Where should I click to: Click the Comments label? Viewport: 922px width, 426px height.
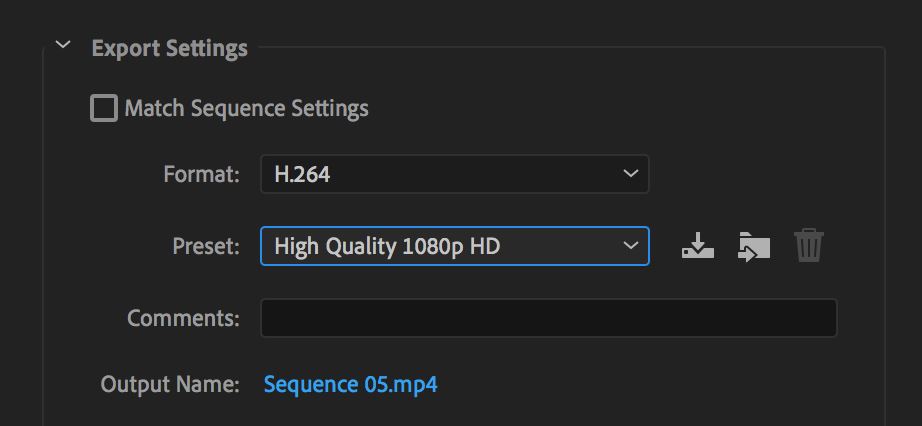click(183, 318)
